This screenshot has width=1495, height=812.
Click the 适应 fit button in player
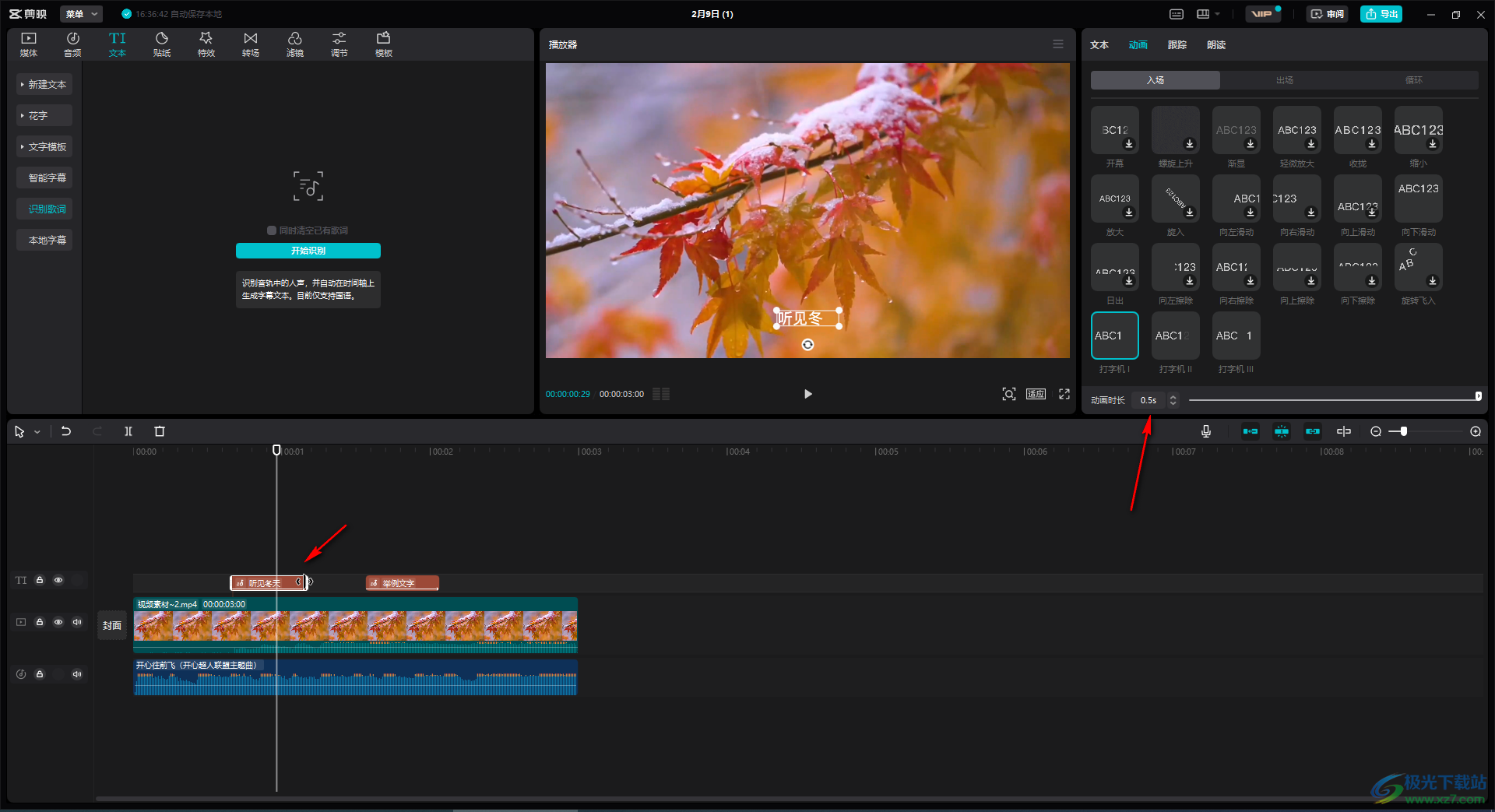[x=1036, y=394]
